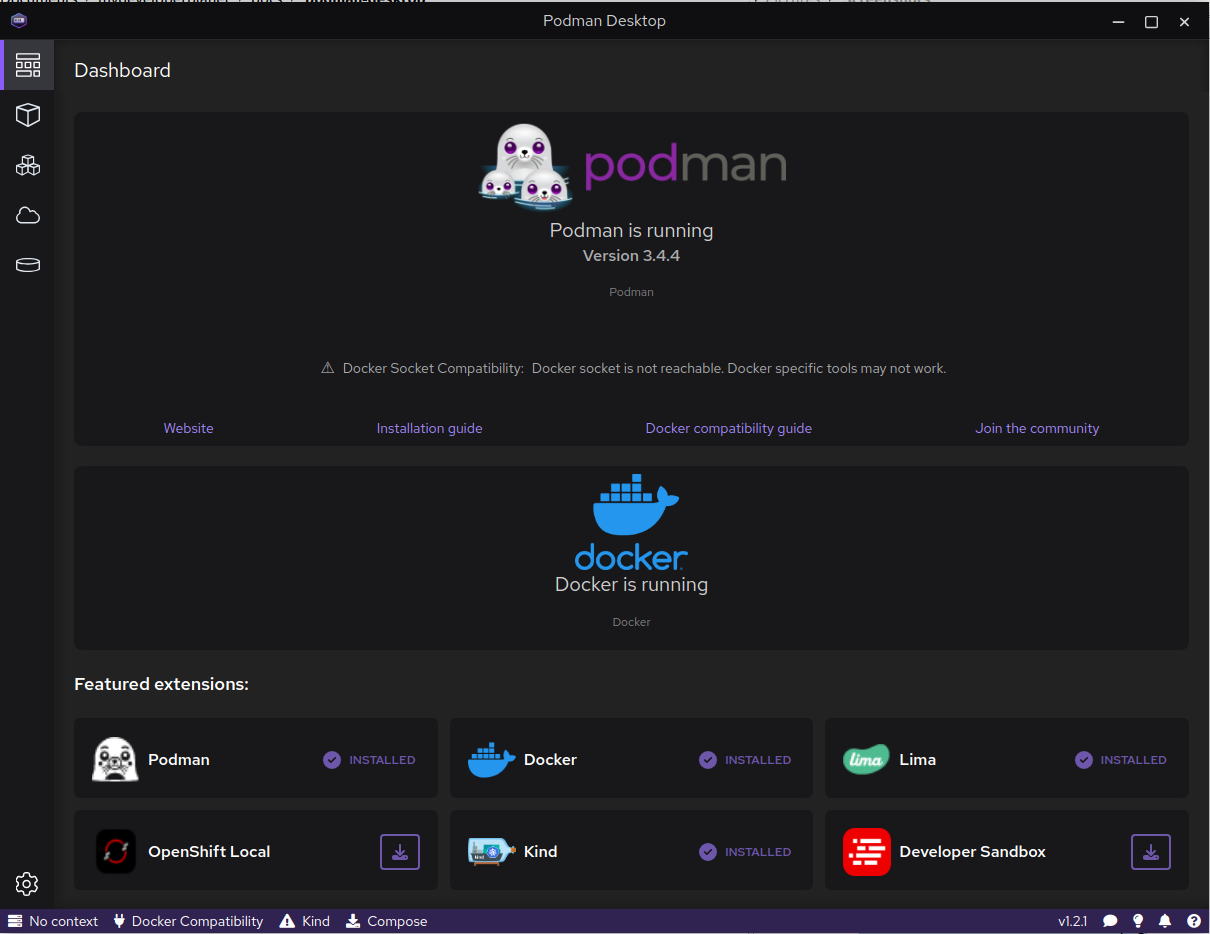This screenshot has height=934, width=1210.
Task: Install the OpenShift Local extension
Action: tap(400, 851)
